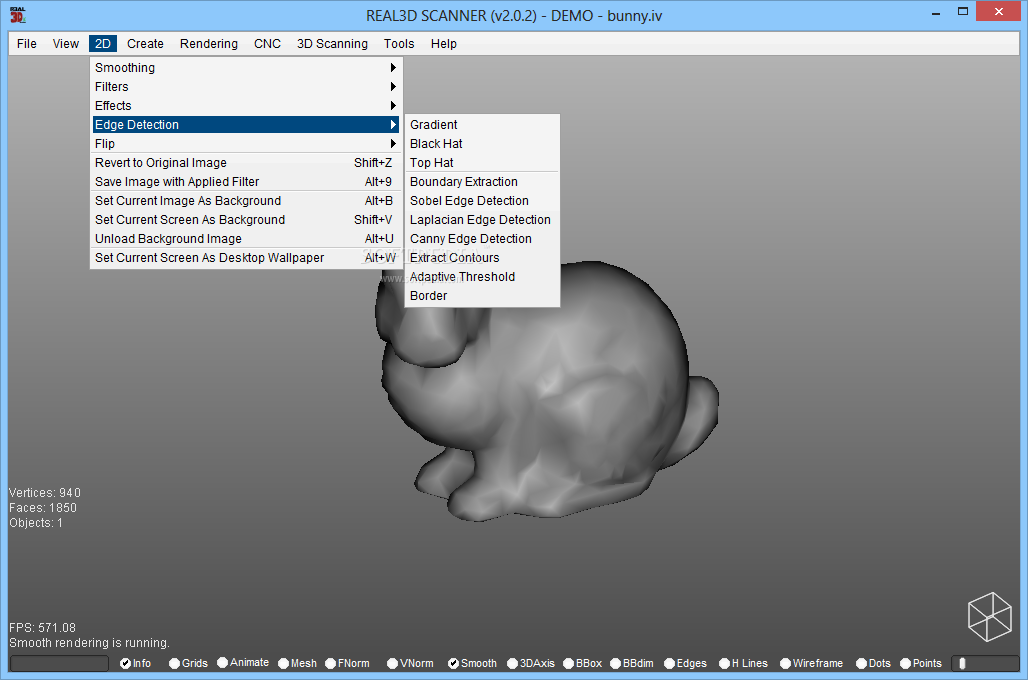
Task: Select the Border option
Action: pos(482,296)
